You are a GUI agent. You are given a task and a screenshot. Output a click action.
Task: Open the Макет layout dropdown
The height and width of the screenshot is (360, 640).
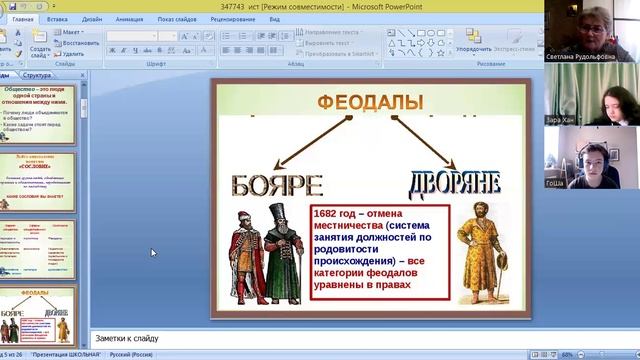[69, 32]
